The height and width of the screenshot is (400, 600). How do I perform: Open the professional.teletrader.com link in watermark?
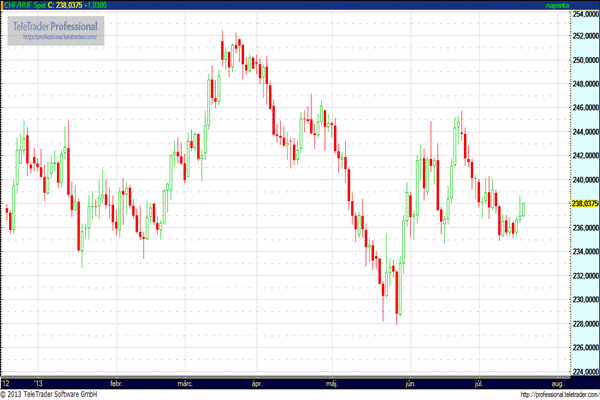tap(60, 37)
